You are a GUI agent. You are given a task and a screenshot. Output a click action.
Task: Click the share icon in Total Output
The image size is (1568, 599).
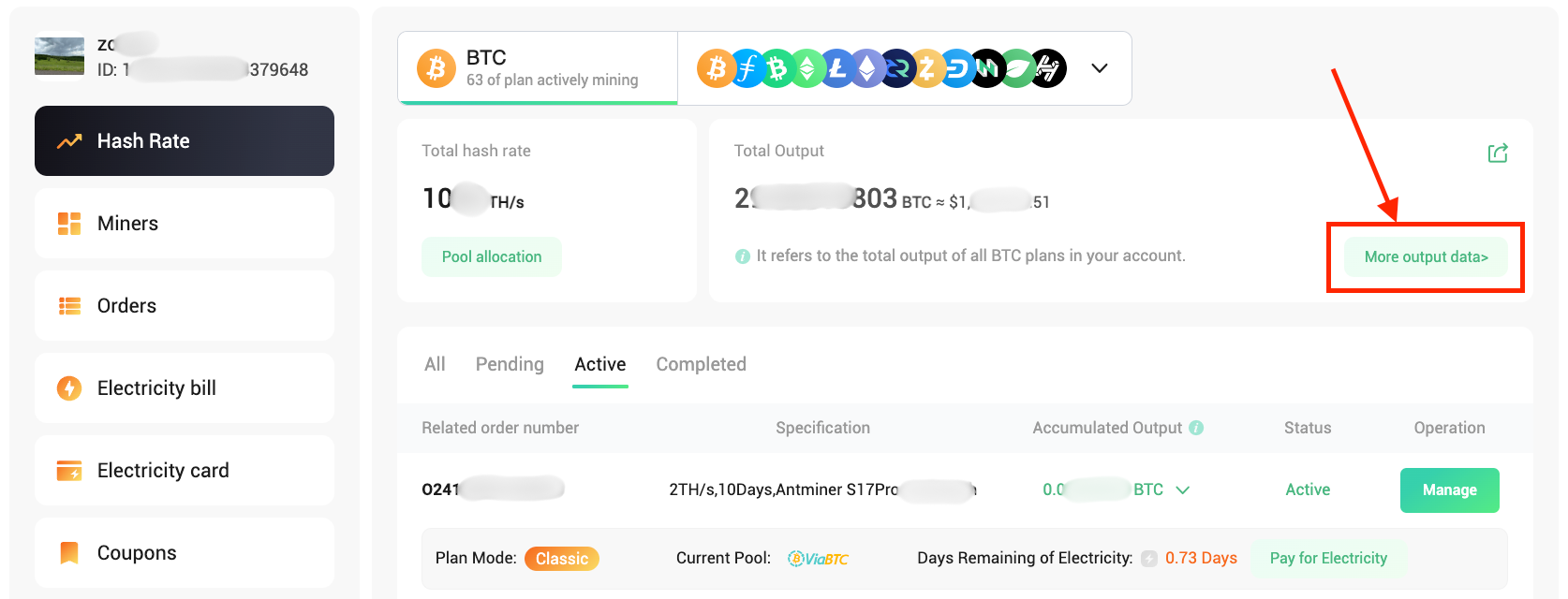pyautogui.click(x=1498, y=153)
